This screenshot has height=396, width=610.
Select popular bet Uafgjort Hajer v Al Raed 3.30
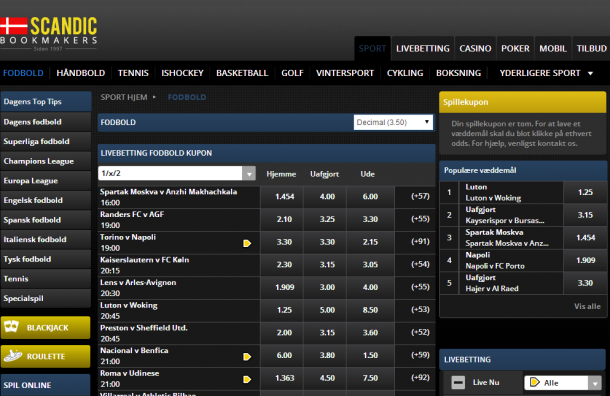585,283
